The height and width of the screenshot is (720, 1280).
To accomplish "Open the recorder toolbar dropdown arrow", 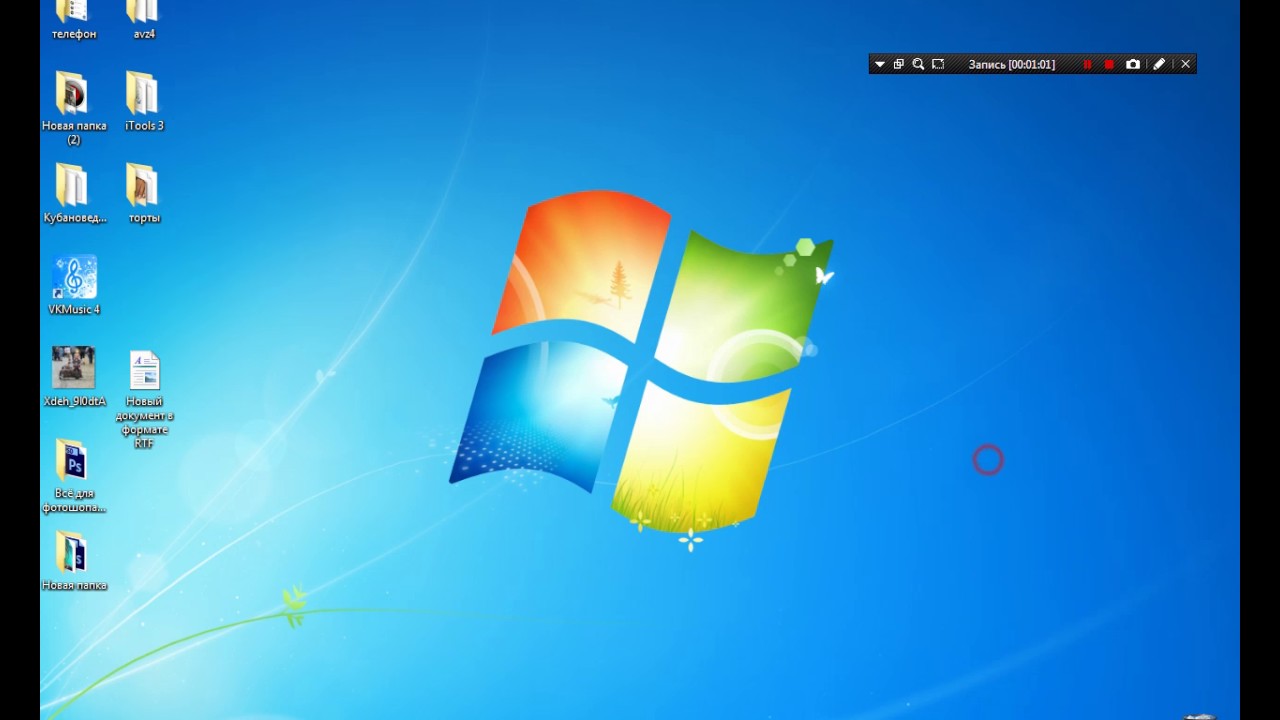I will tap(880, 64).
